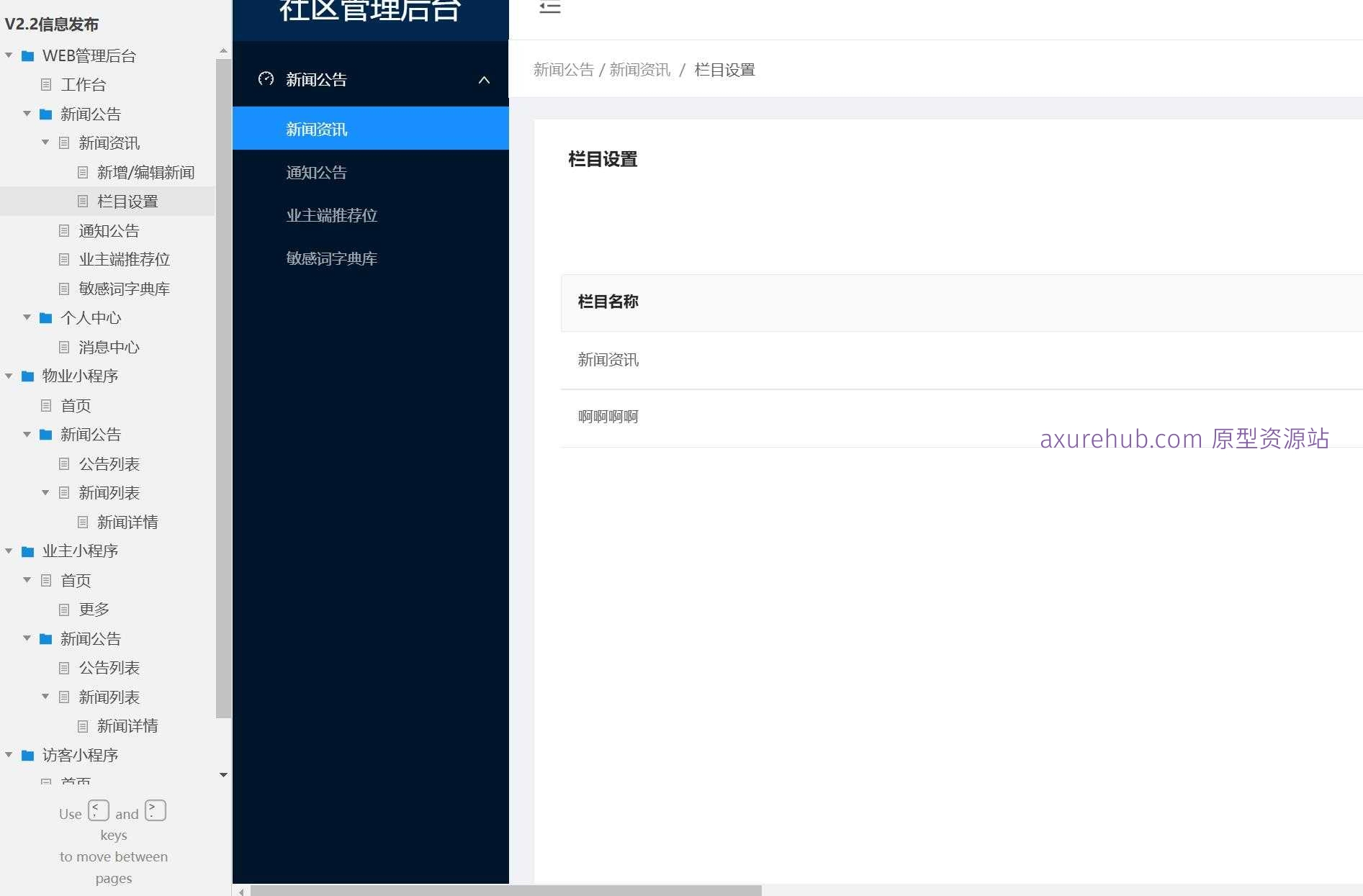Screen dimensions: 1363x896
Task: Click the folder icon of 业主小程序
Action: (x=28, y=551)
